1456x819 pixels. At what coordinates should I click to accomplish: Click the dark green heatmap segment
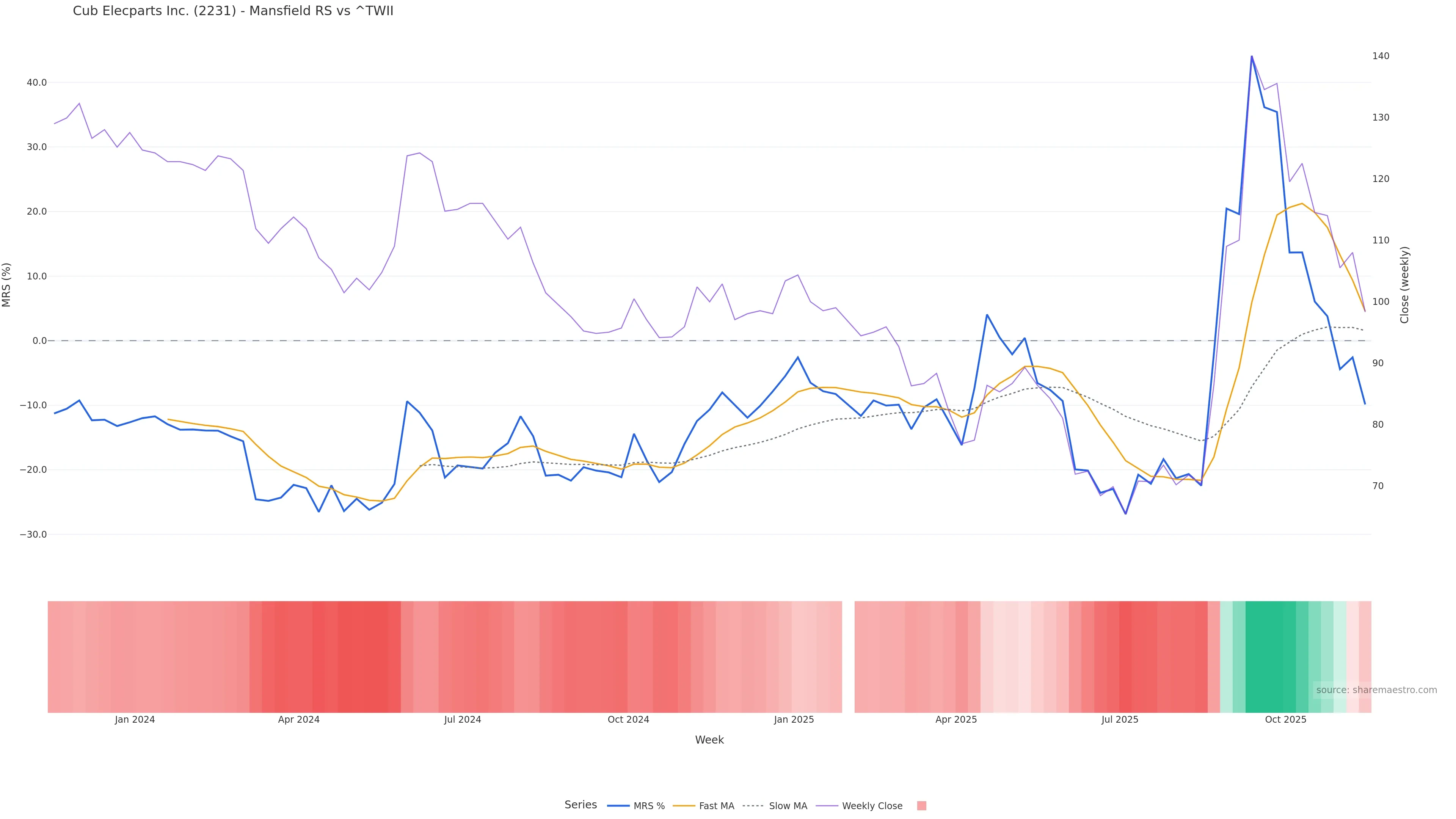1269,656
